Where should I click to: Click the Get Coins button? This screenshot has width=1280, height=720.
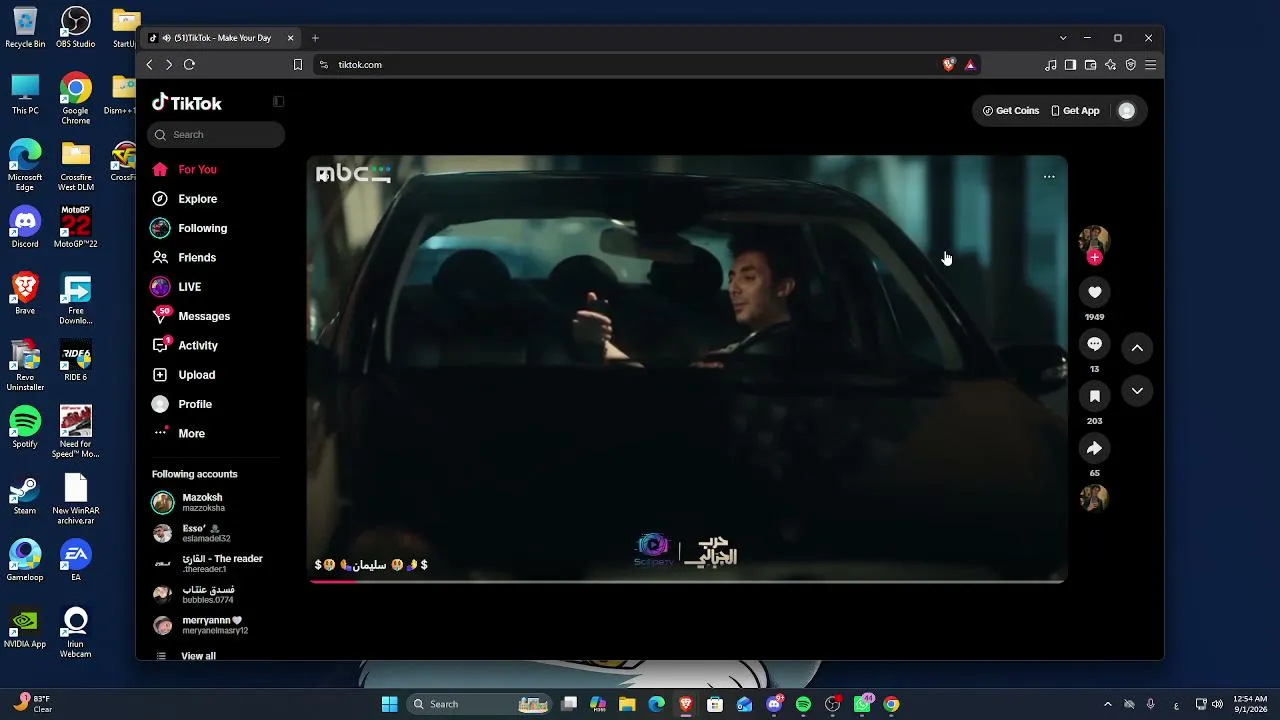pos(1011,111)
